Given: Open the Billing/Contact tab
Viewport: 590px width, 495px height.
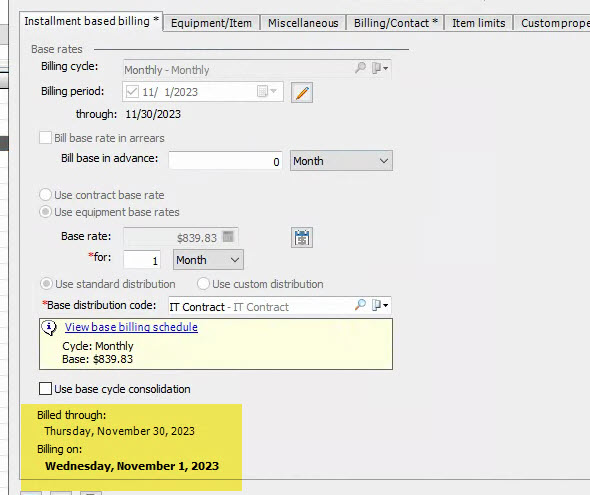Looking at the screenshot, I should (395, 23).
